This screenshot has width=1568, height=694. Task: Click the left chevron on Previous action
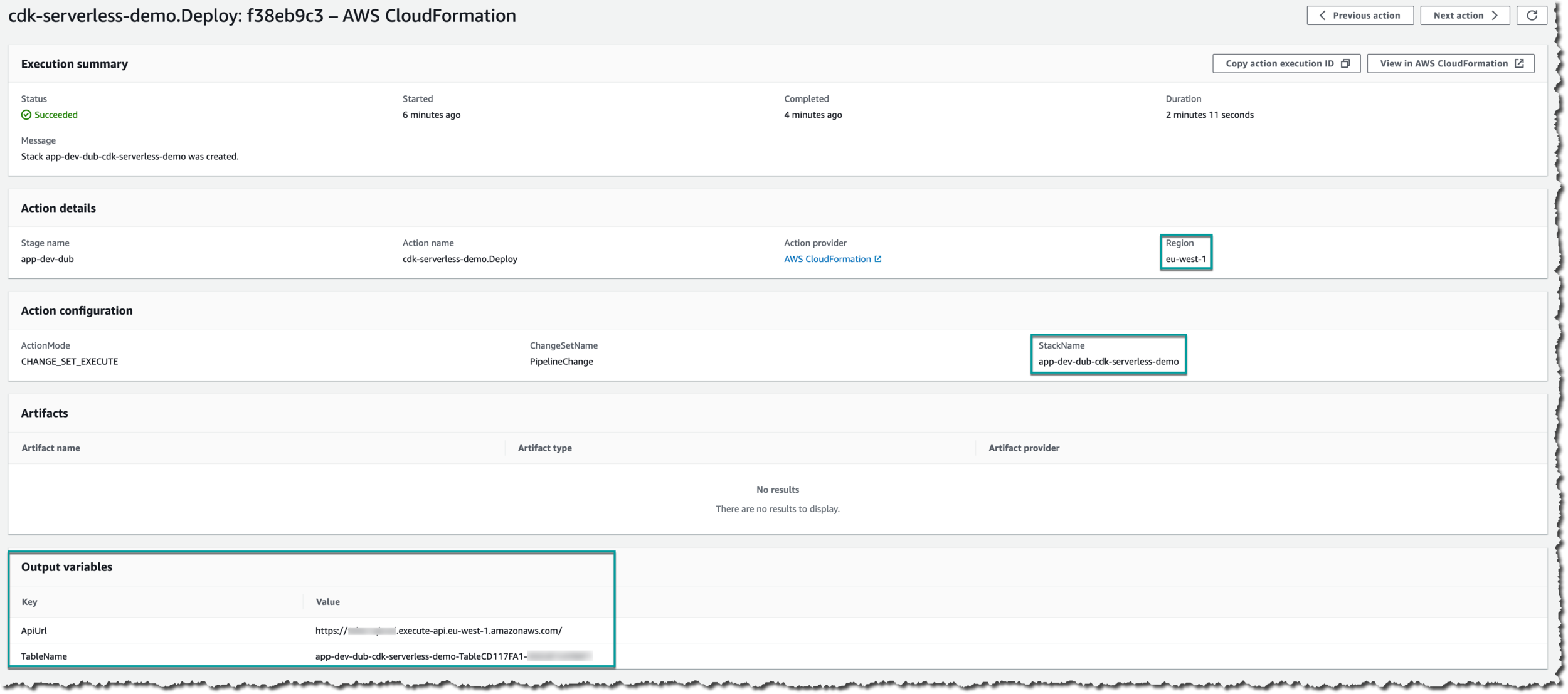(1323, 15)
